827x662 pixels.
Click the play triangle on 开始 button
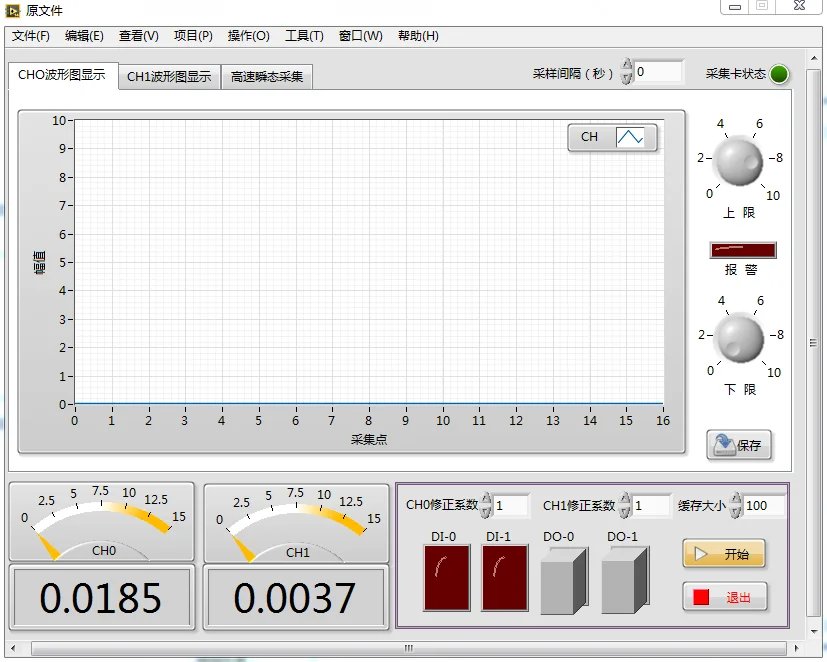coord(701,554)
